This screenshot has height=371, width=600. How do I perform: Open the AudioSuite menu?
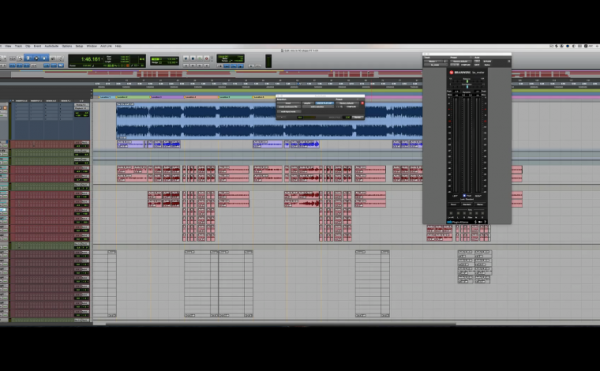pyautogui.click(x=52, y=46)
